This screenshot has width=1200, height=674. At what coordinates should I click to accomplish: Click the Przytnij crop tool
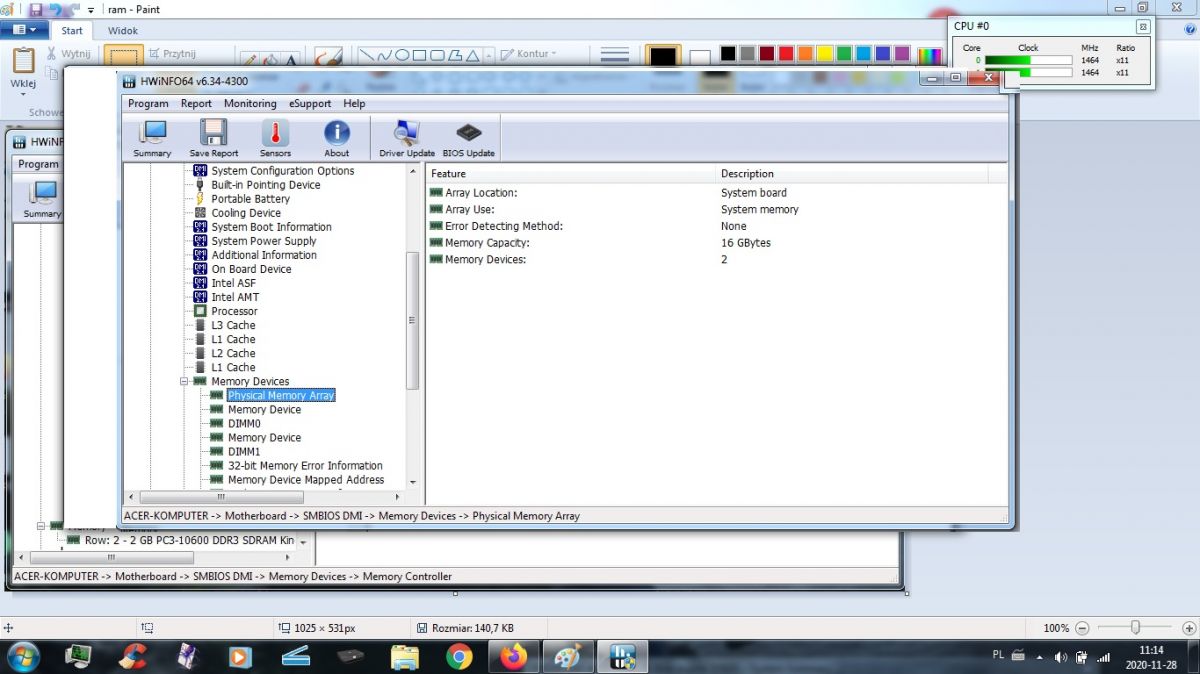tap(172, 54)
